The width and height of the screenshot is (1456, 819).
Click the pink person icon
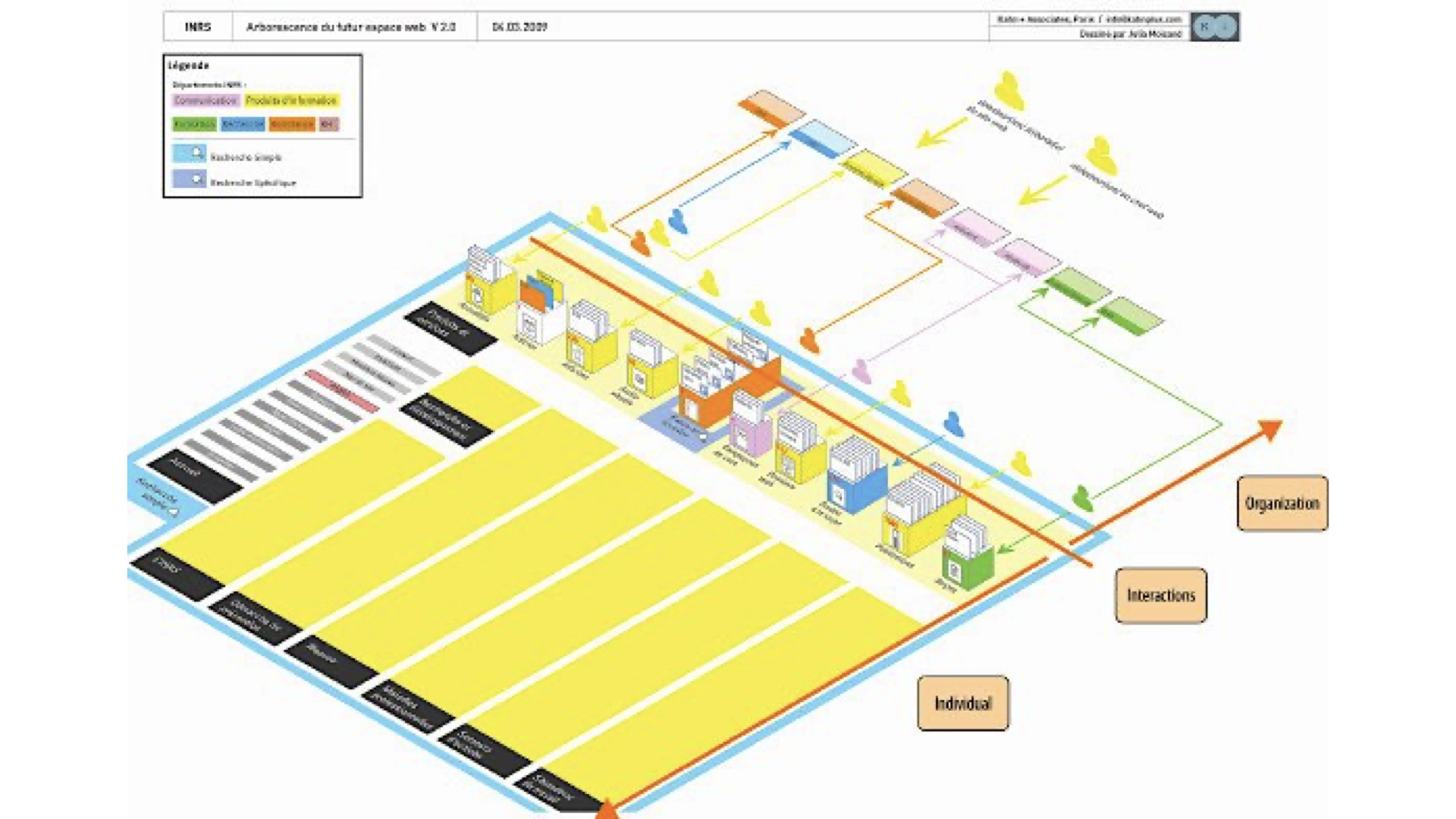[861, 371]
